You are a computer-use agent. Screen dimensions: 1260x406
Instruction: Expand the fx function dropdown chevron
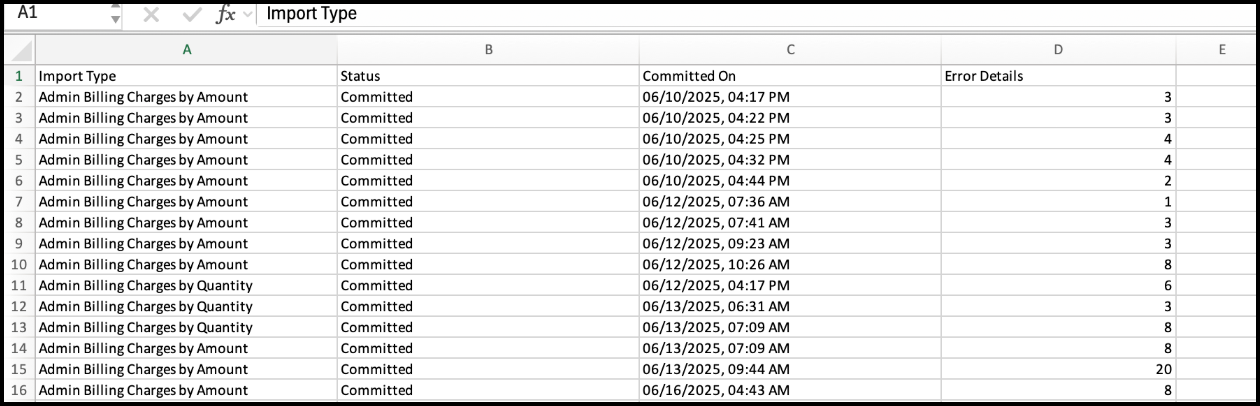pos(247,16)
